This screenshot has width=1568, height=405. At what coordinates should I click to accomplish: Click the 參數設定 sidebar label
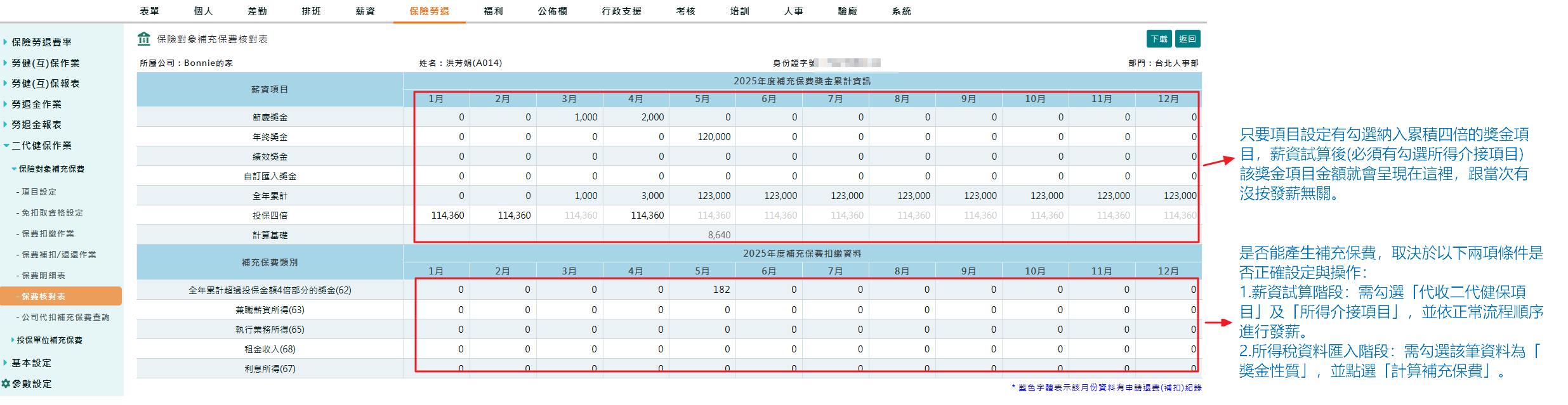point(32,383)
